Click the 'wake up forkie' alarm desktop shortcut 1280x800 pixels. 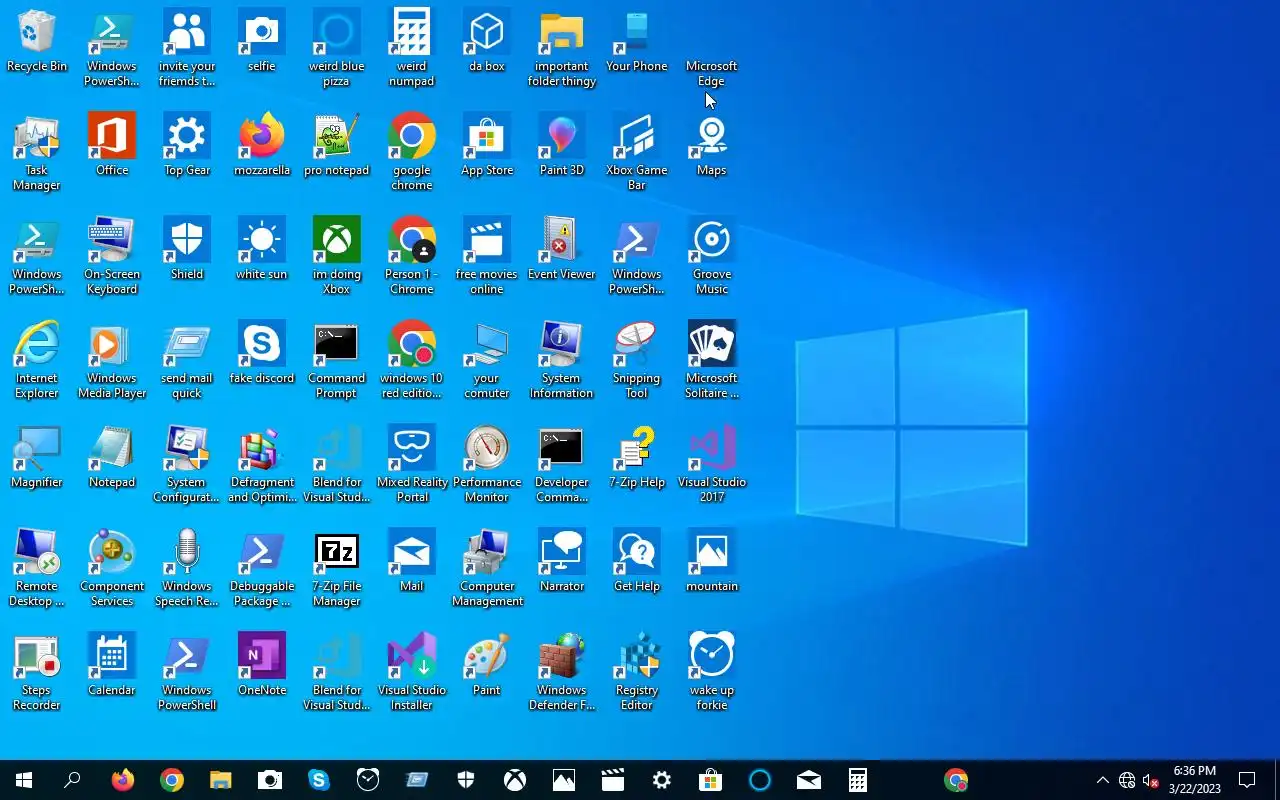712,671
